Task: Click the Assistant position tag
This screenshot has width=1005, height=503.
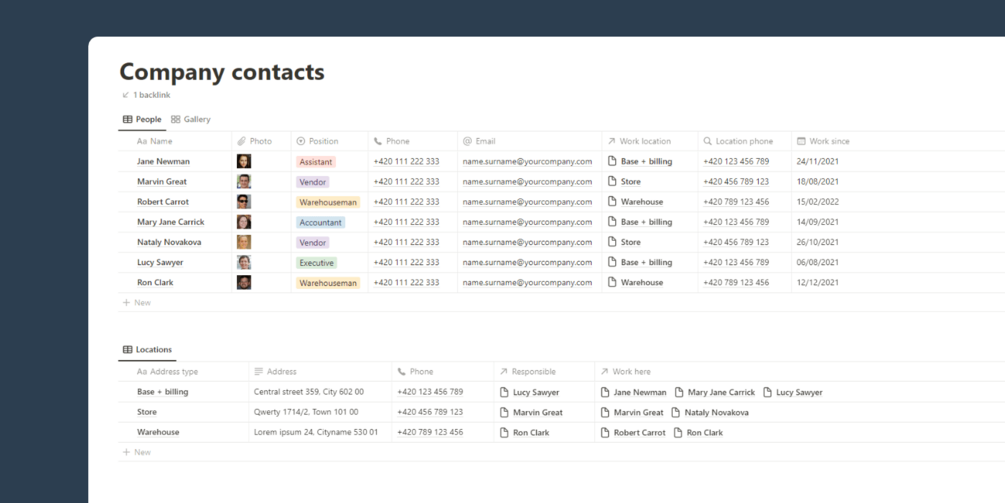Action: tap(316, 162)
